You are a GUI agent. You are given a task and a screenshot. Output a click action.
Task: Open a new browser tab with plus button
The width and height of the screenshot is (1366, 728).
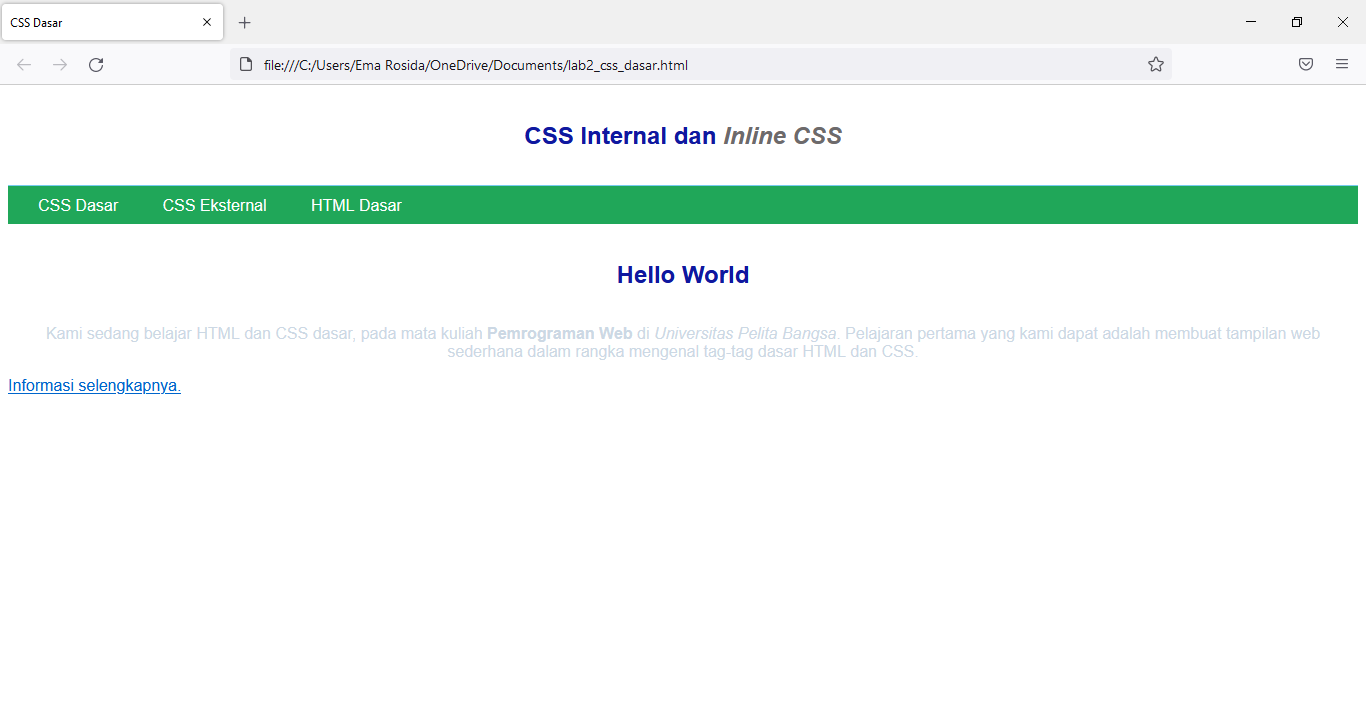tap(244, 22)
